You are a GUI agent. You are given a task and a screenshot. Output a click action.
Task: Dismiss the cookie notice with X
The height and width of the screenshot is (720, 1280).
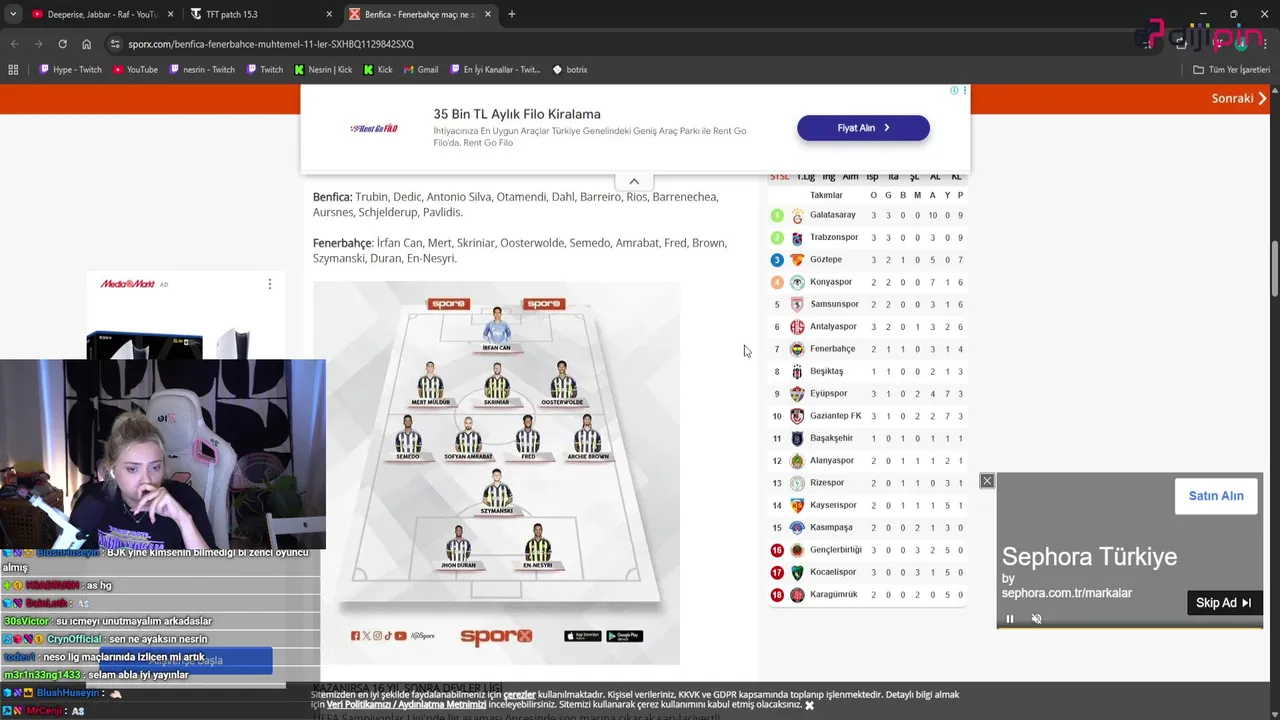[x=809, y=705]
